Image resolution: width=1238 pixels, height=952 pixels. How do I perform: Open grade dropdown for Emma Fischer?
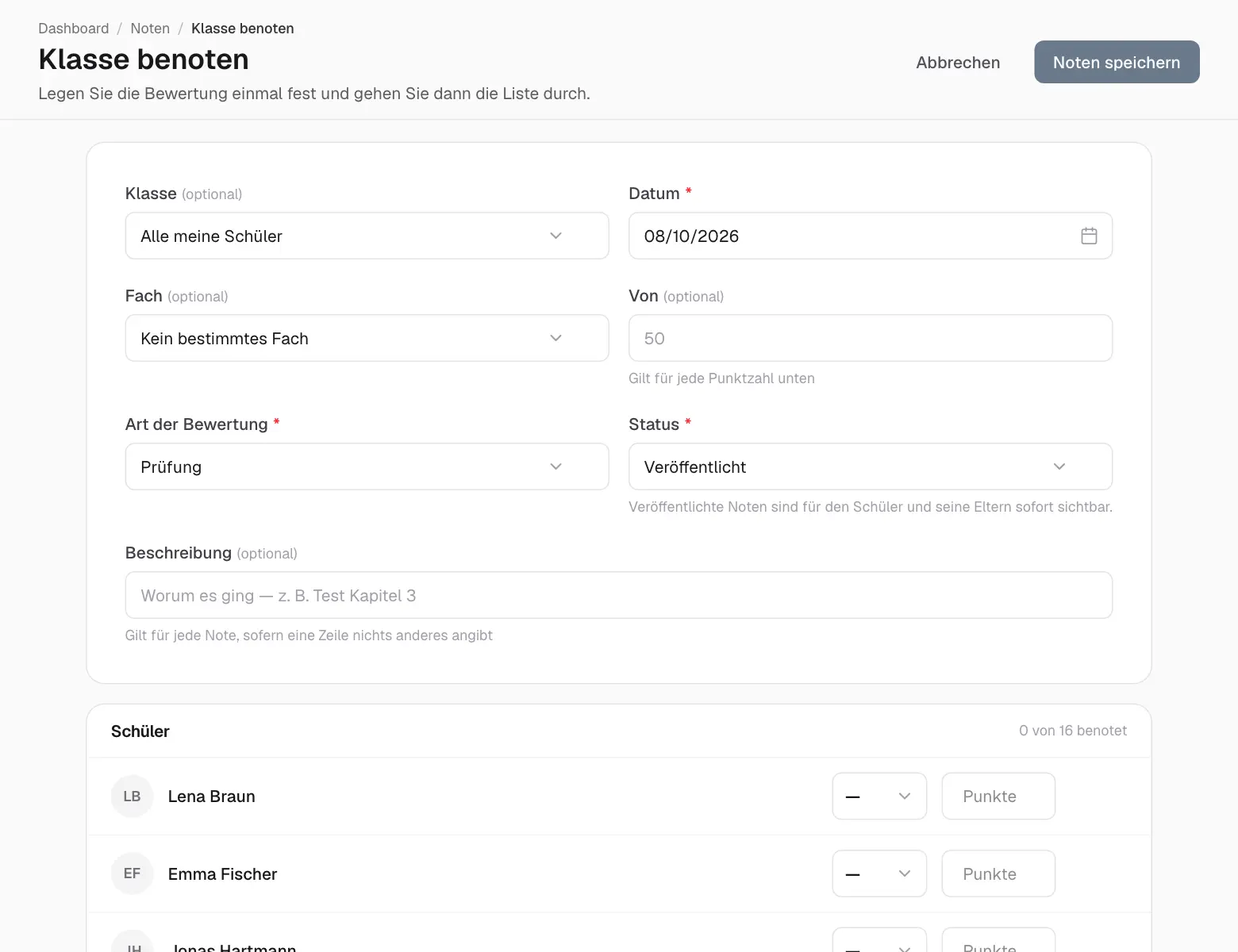[x=879, y=873]
